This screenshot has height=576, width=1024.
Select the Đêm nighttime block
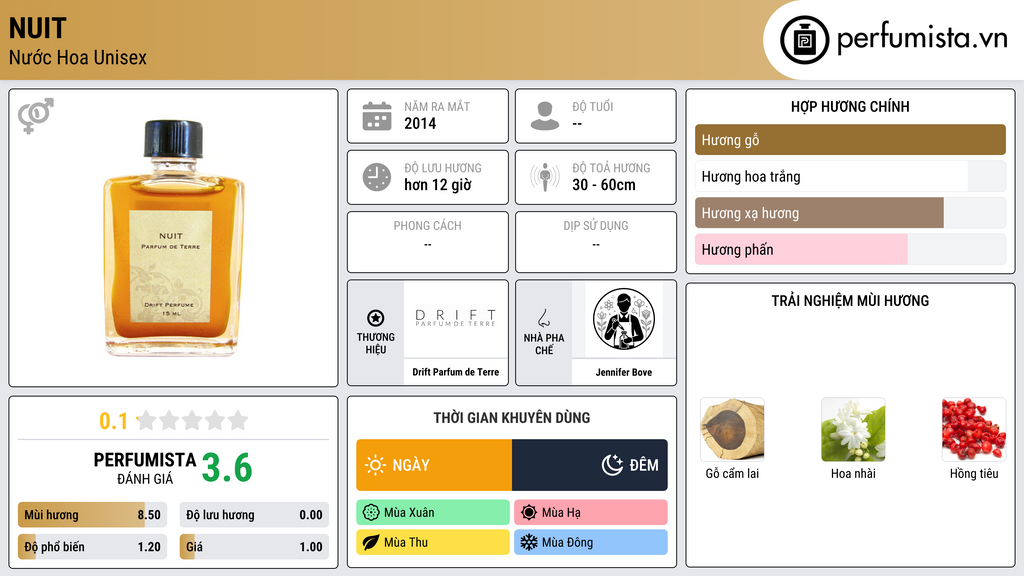click(x=590, y=465)
